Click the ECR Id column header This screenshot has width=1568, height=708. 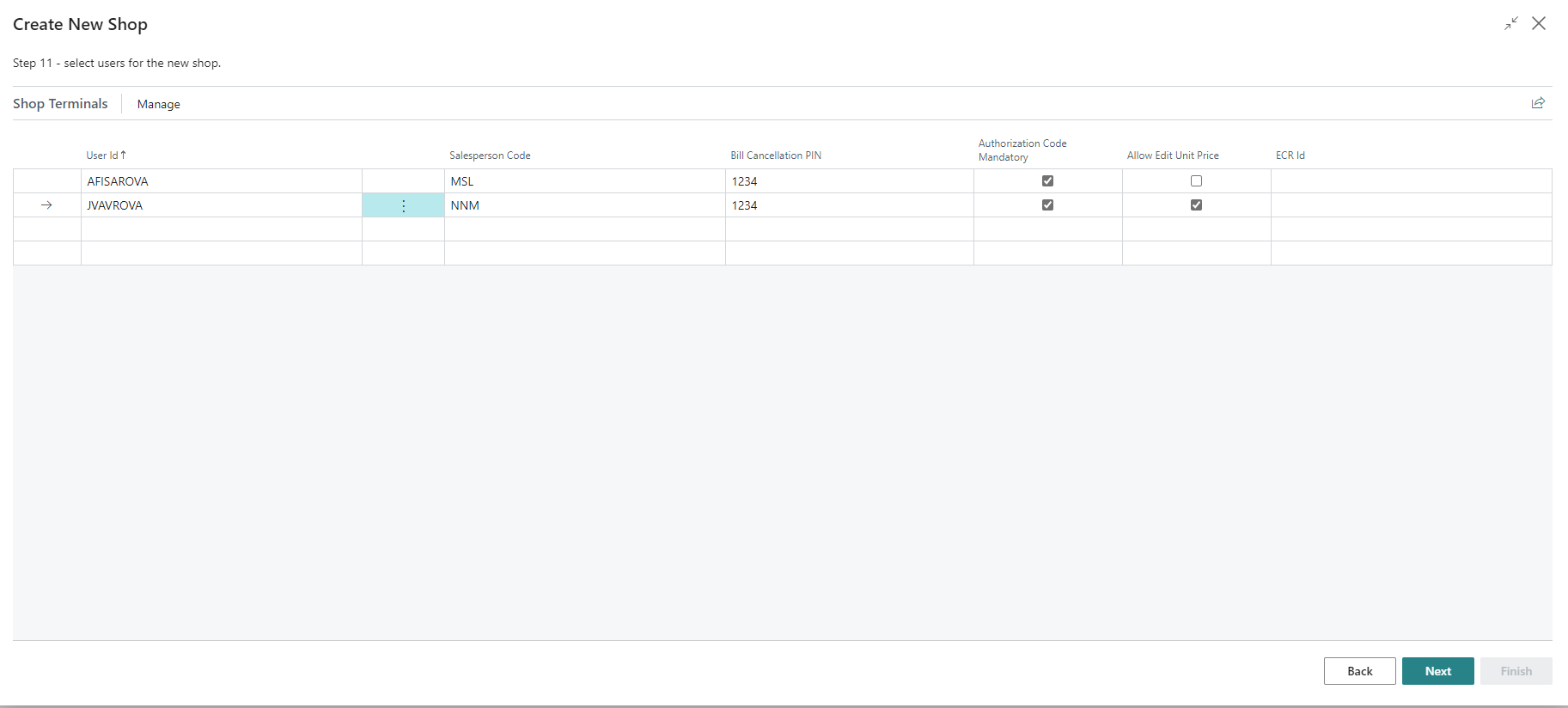click(x=1290, y=156)
